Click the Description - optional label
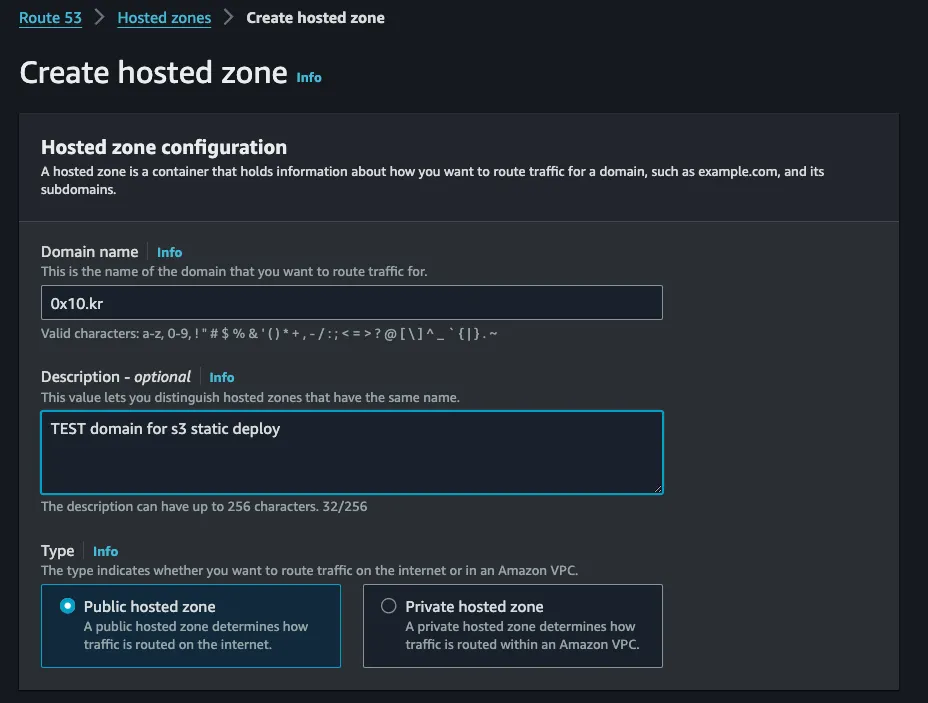The width and height of the screenshot is (928, 703). click(x=116, y=377)
